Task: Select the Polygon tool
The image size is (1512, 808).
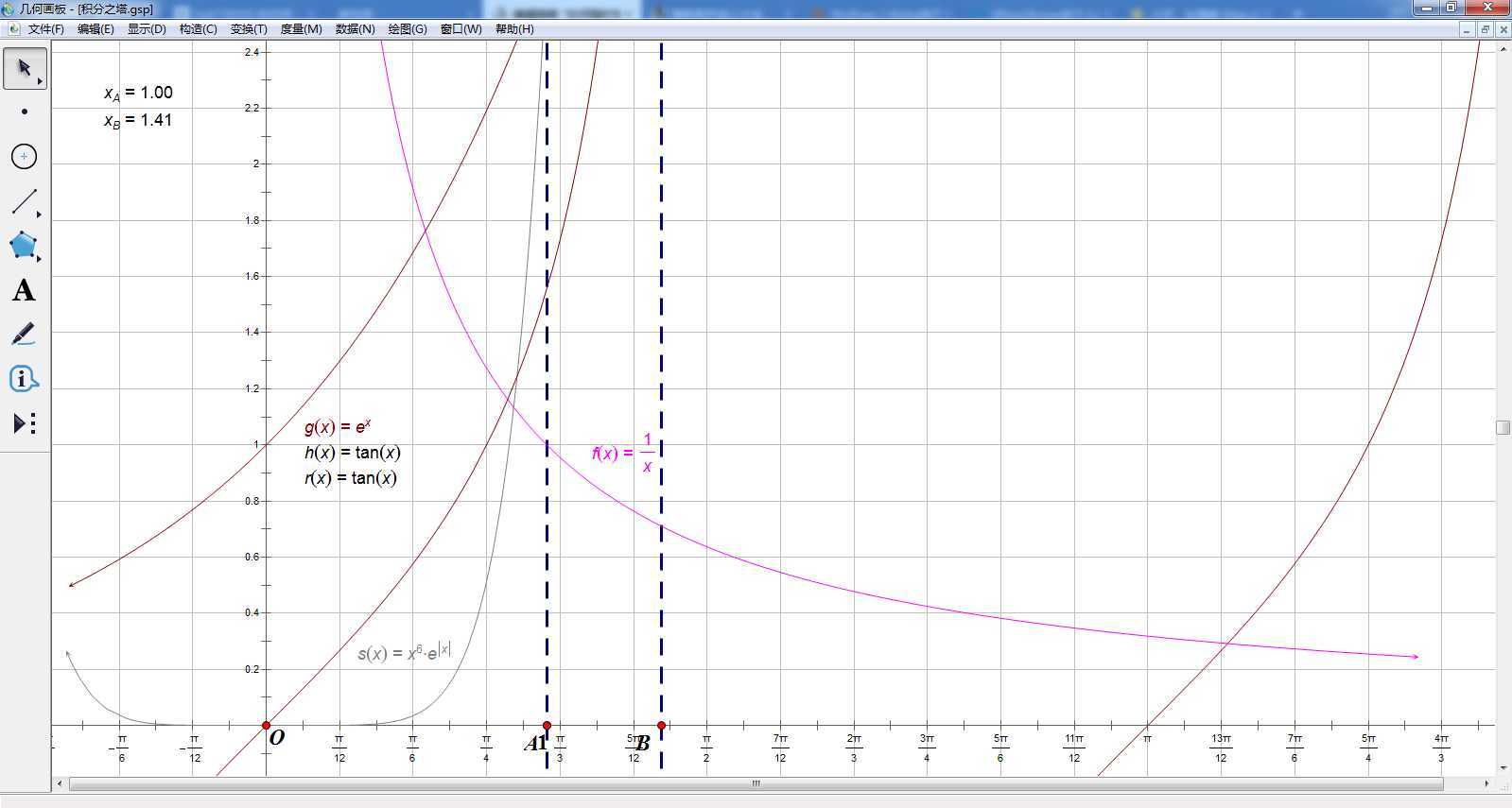Action: point(25,246)
